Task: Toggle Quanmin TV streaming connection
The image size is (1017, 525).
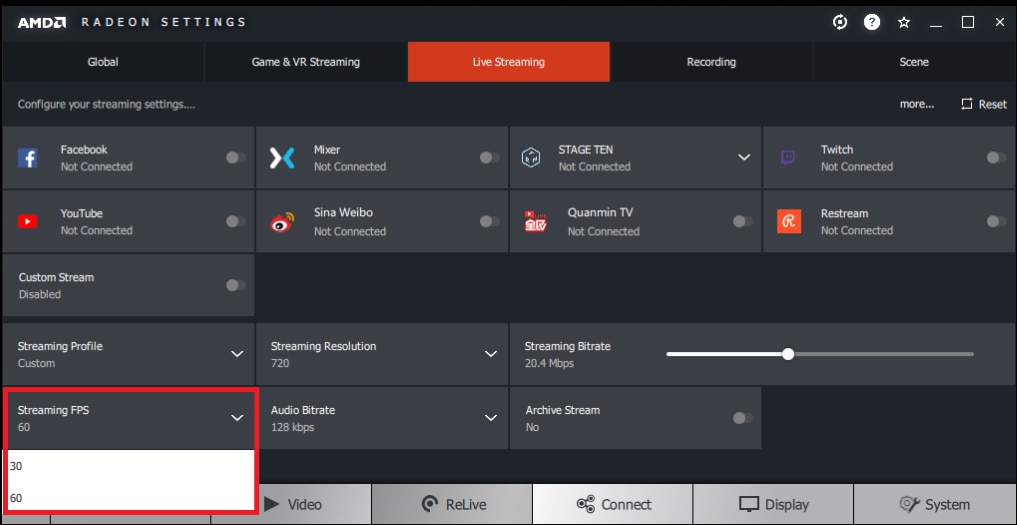Action: tap(743, 221)
